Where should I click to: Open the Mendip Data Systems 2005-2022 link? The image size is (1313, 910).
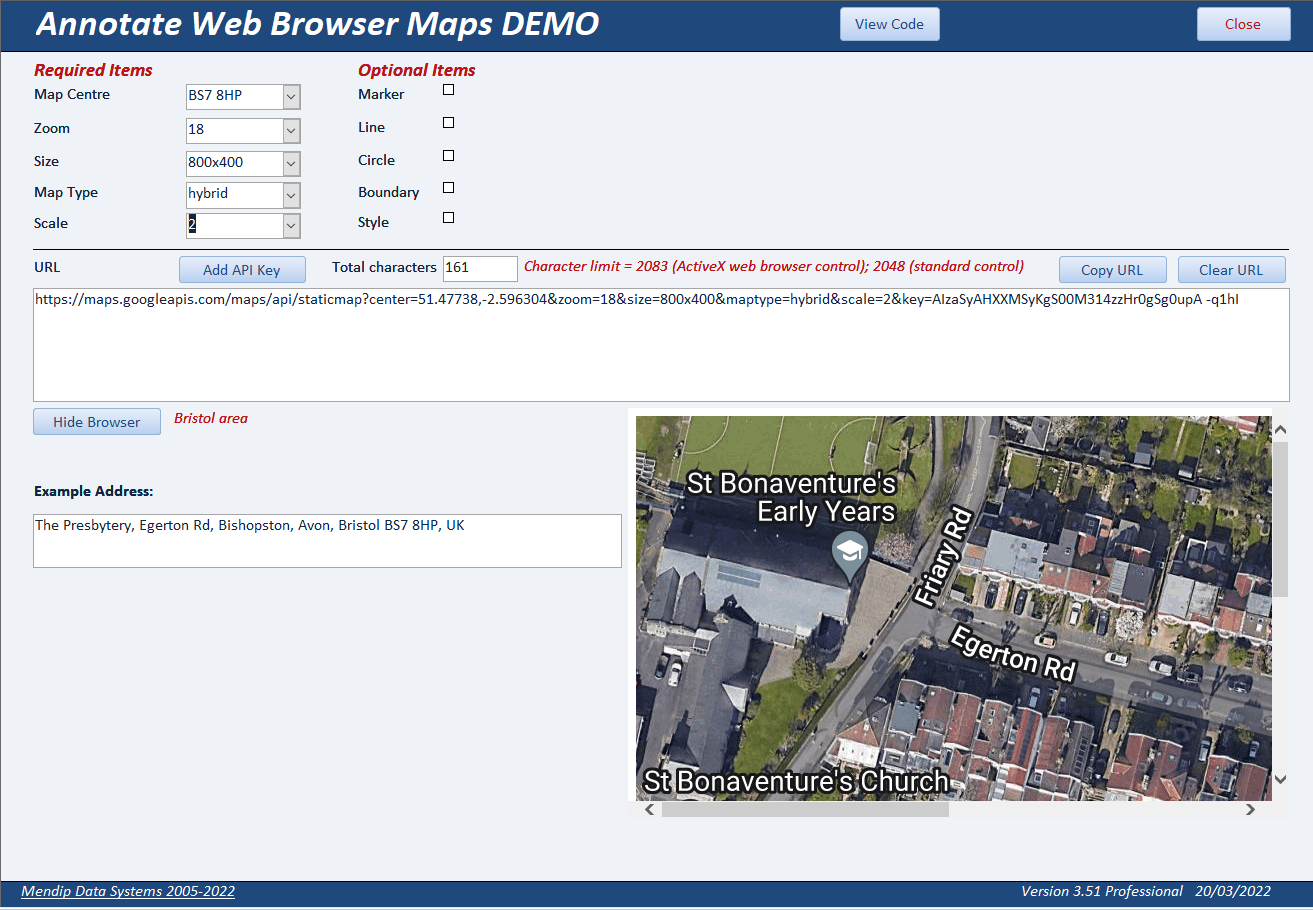(x=128, y=891)
